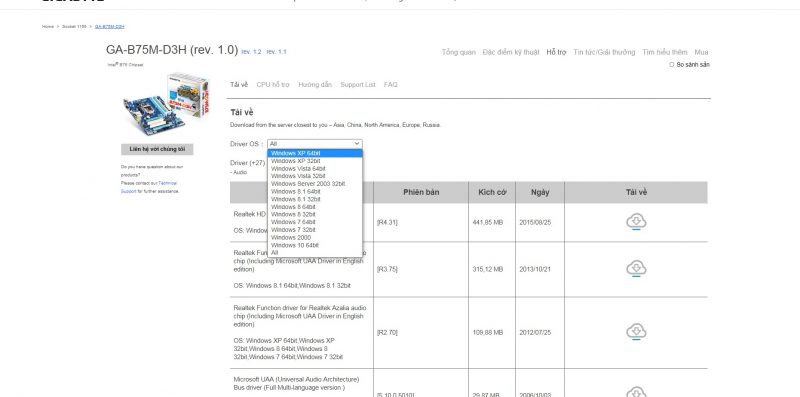Screen dimensions: 800x397
Task: Go to Tìm hiểu thêm section
Action: (x=665, y=52)
